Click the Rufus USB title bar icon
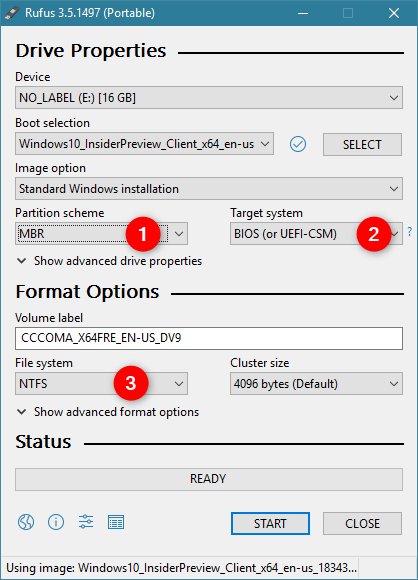The height and width of the screenshot is (580, 418). coord(12,13)
